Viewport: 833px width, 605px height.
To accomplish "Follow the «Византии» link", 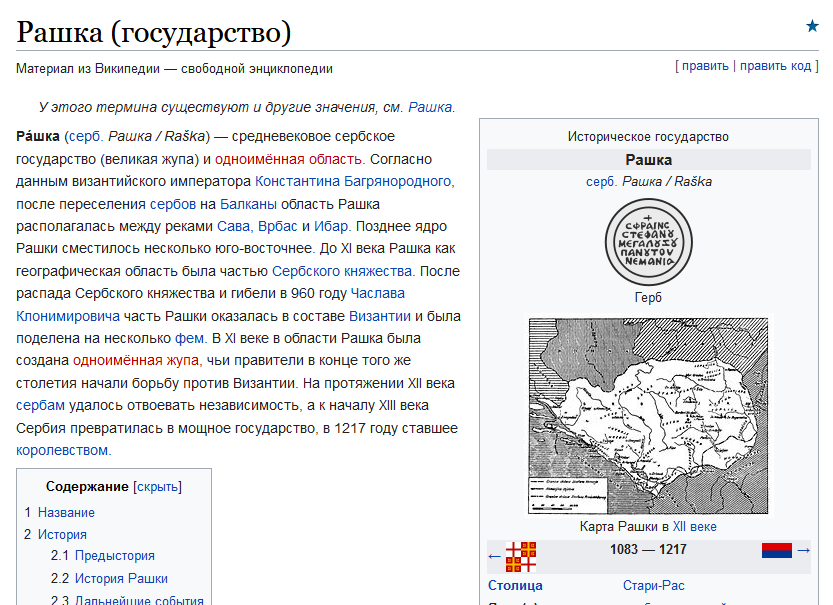I will [x=380, y=317].
